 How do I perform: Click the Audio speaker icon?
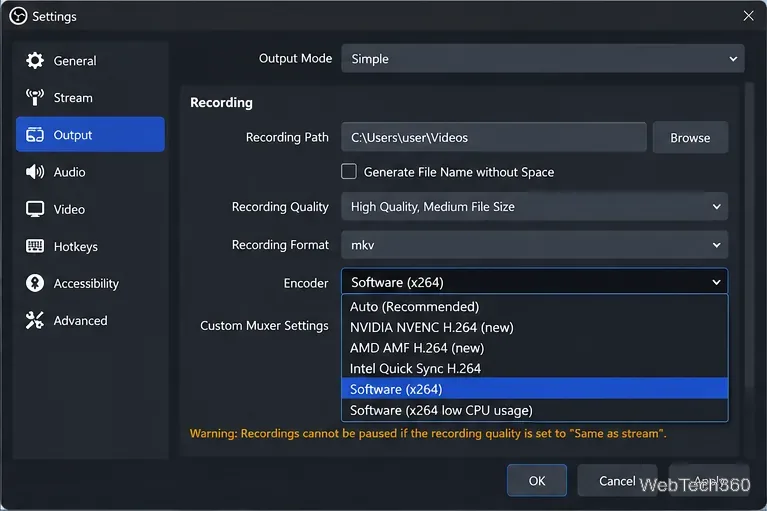(x=35, y=172)
